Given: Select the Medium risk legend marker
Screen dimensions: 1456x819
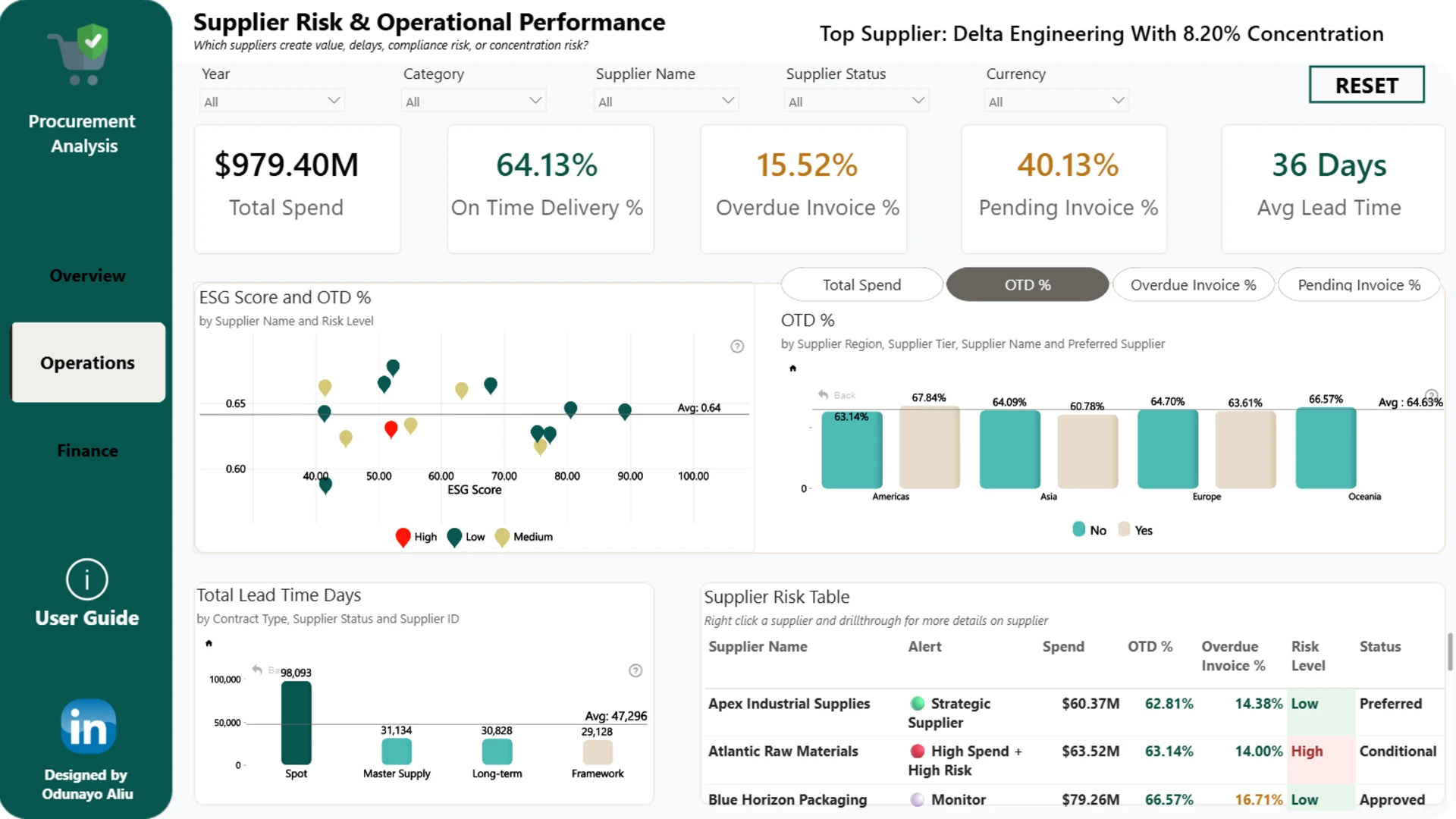Looking at the screenshot, I should 501,537.
